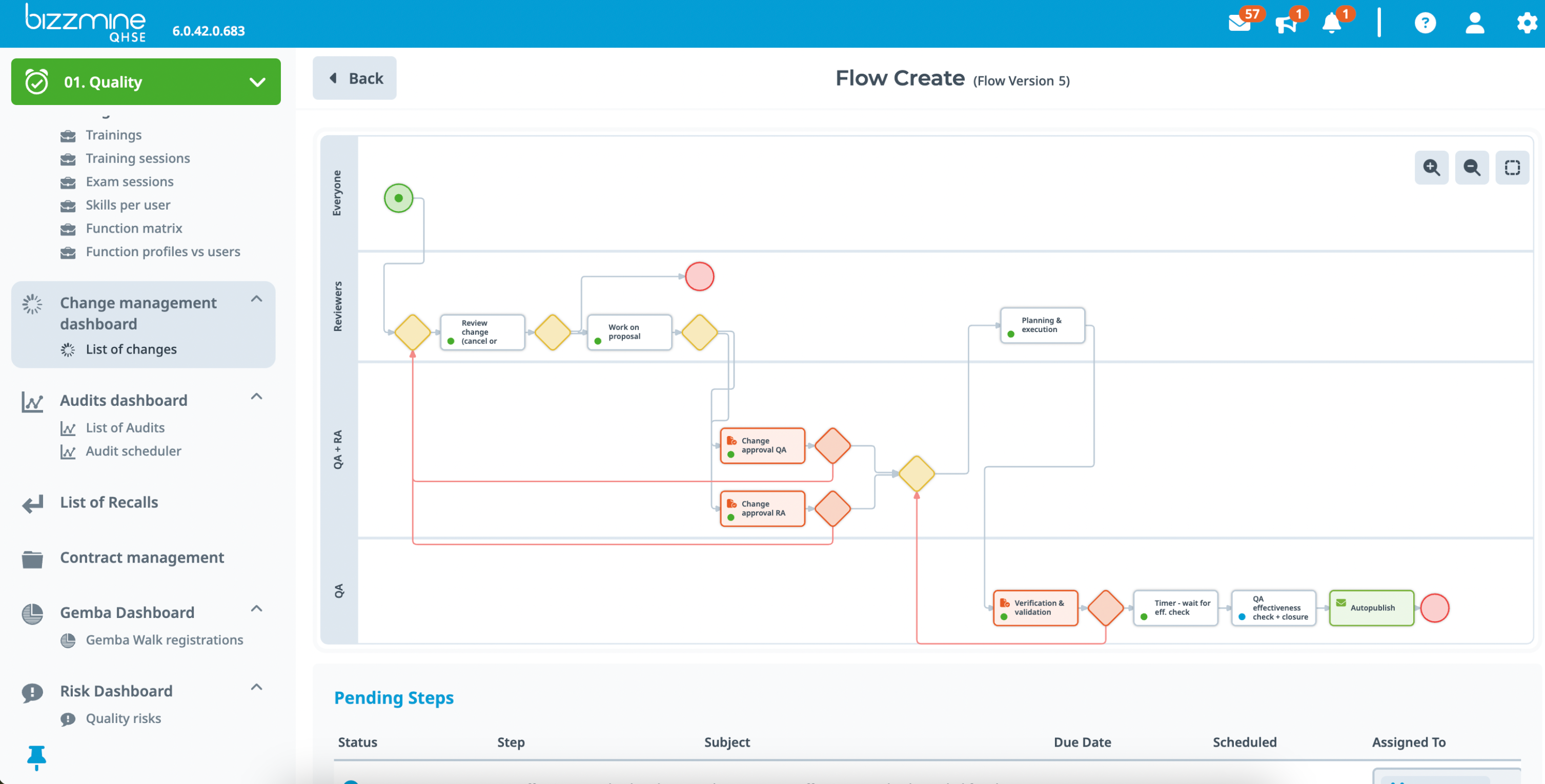Open Trainings in the sidebar
Screen dimensions: 1545x784
[113, 135]
